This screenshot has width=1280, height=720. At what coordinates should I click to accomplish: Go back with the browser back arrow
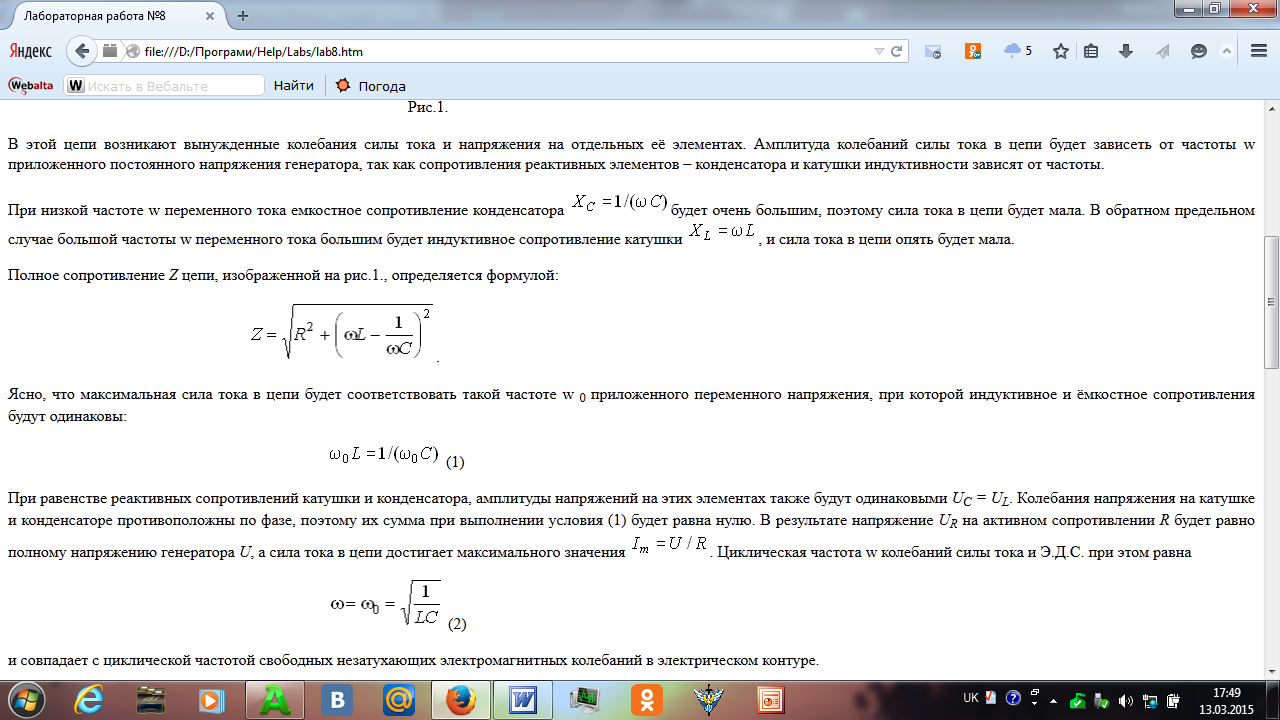[83, 51]
